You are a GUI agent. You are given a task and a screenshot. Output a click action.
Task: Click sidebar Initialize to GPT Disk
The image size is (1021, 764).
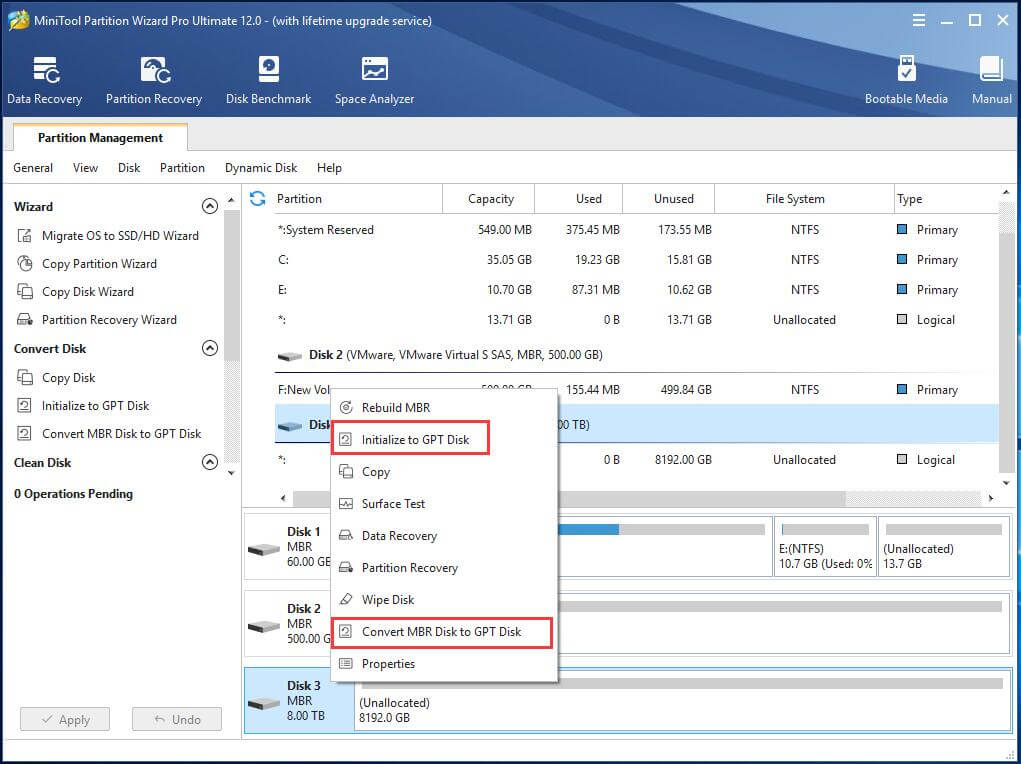point(83,406)
